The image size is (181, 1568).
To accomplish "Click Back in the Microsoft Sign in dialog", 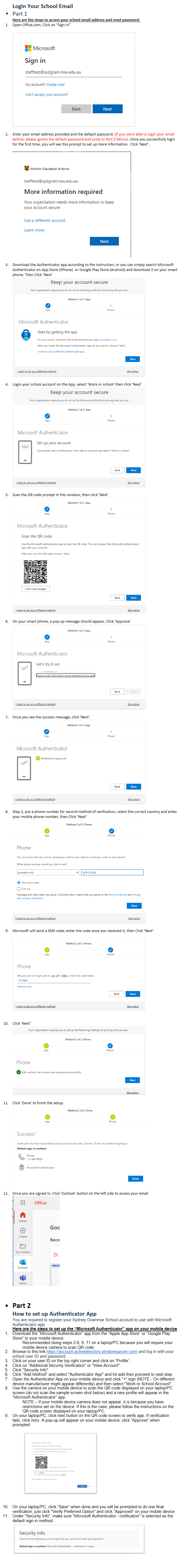I will (76, 109).
